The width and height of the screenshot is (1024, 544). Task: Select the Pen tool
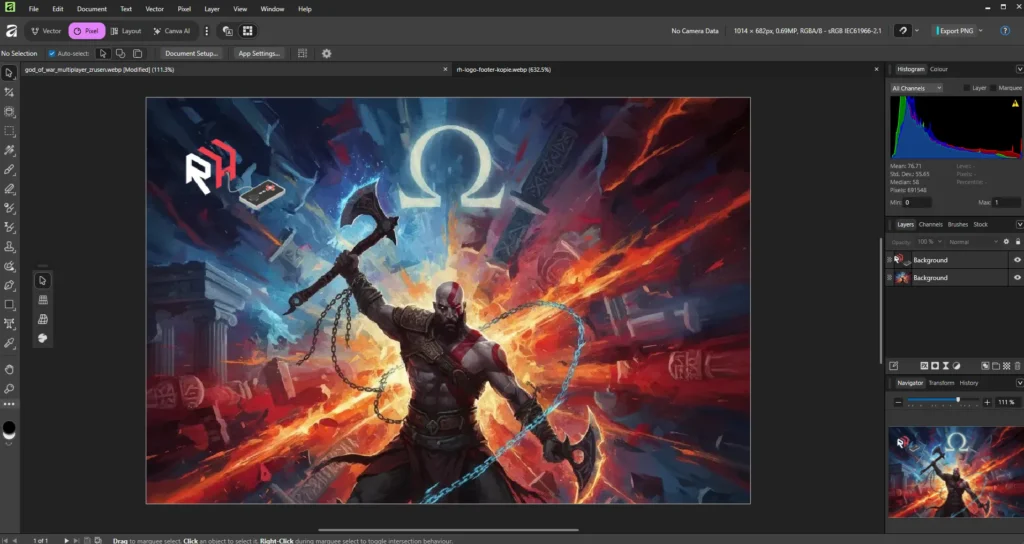(9, 285)
